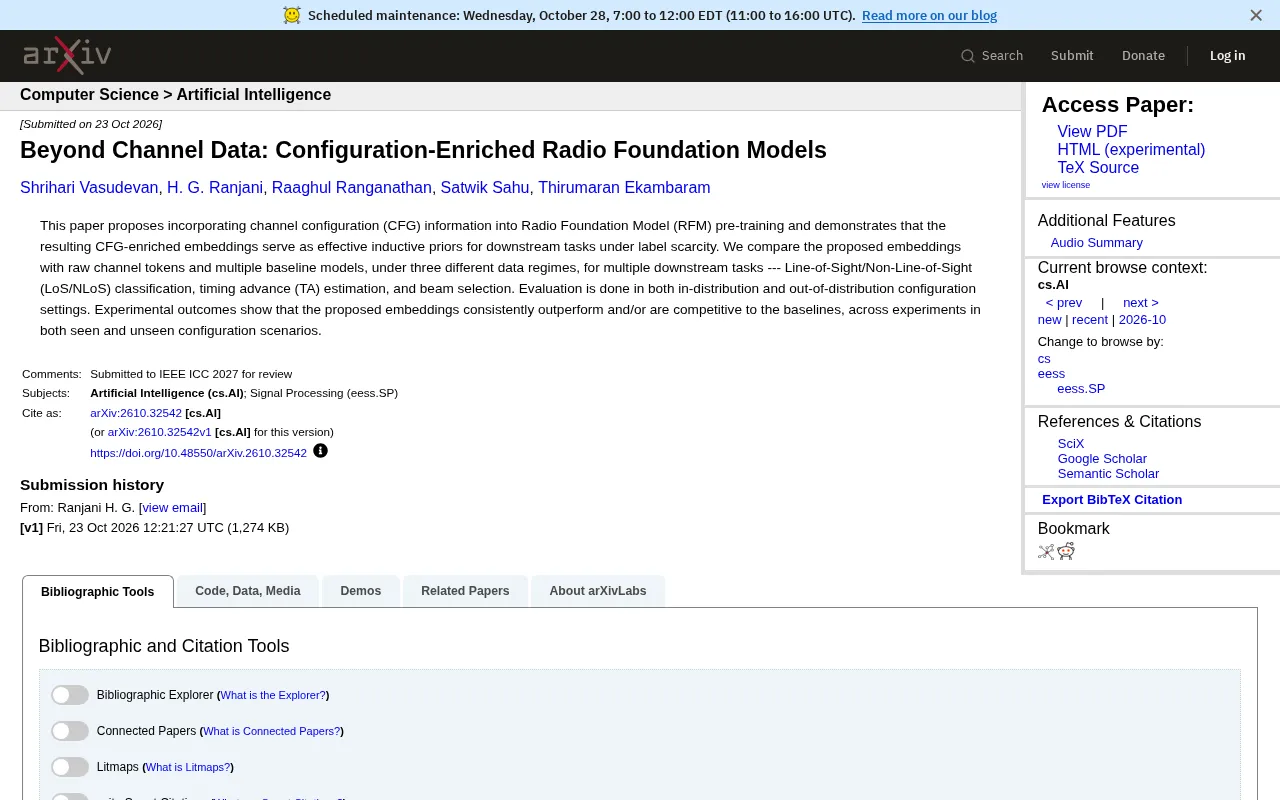Click the magnifier Search icon in the header
Viewport: 1280px width, 800px height.
click(967, 56)
